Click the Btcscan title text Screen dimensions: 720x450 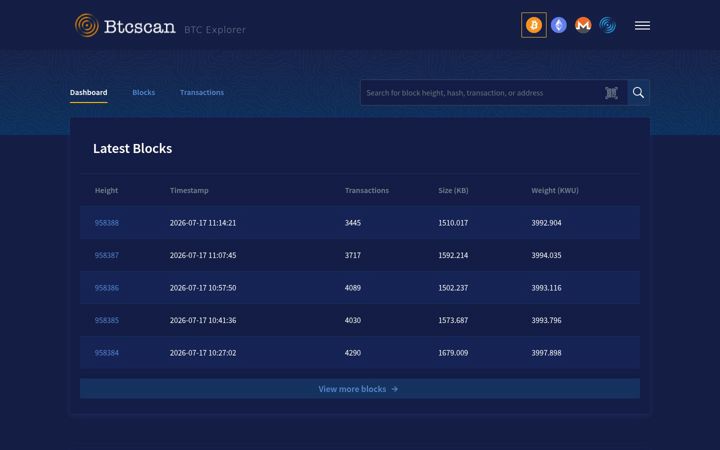pyautogui.click(x=140, y=26)
